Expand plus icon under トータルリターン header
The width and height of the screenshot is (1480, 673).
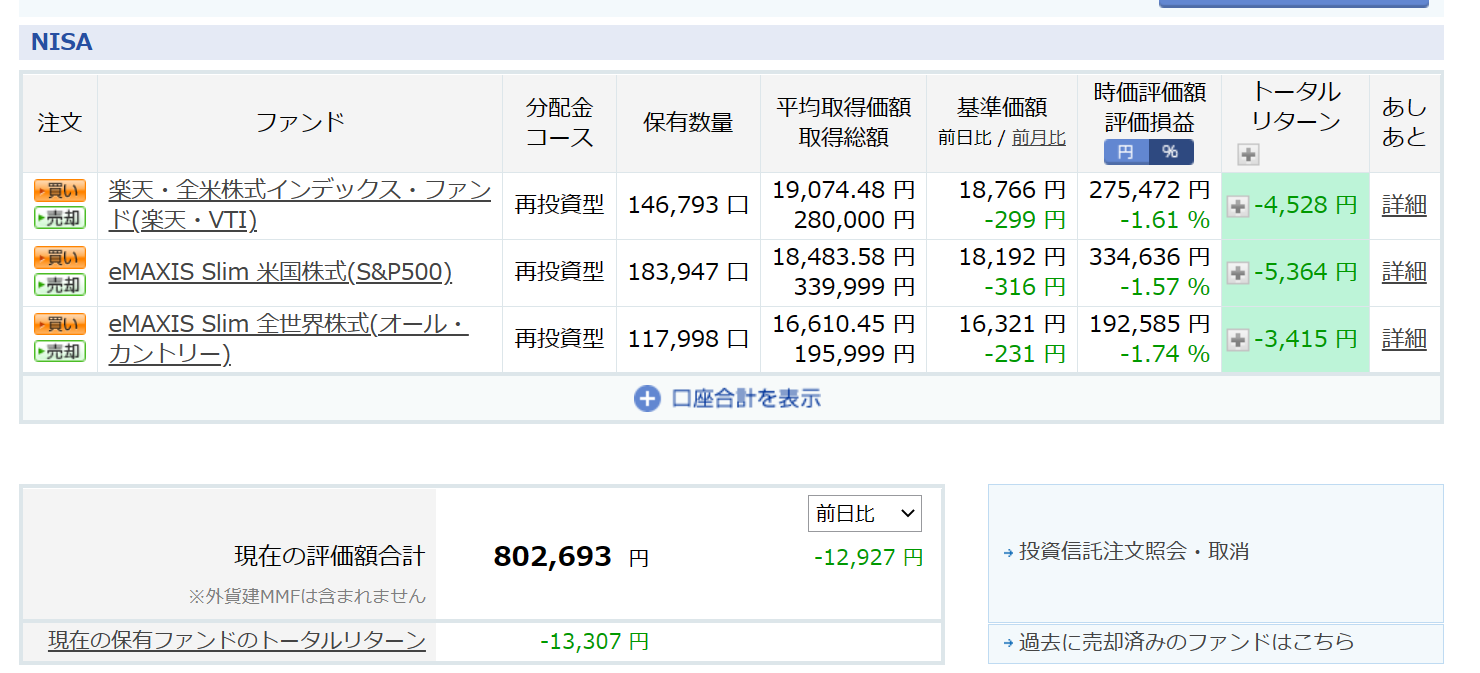click(1248, 155)
